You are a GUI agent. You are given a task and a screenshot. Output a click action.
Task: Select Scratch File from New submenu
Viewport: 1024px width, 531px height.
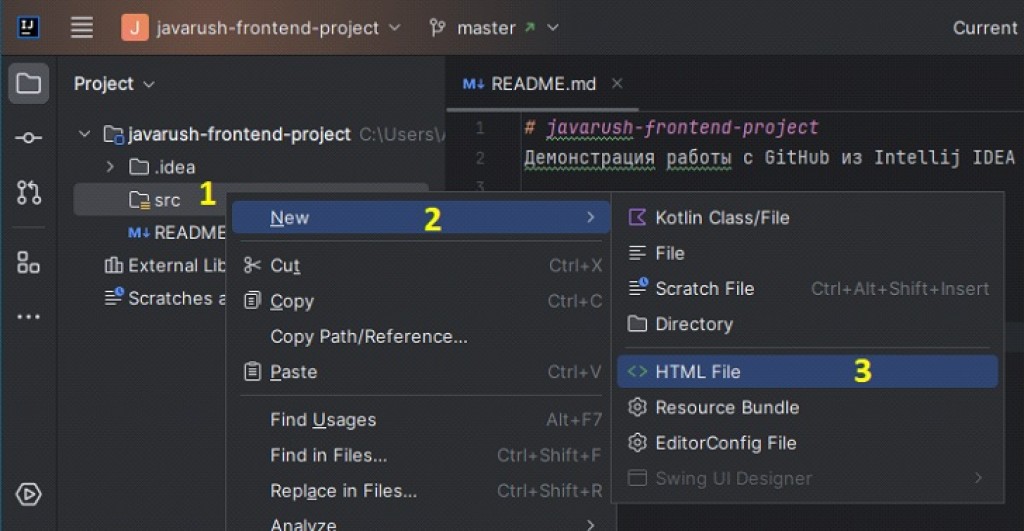[x=807, y=288]
